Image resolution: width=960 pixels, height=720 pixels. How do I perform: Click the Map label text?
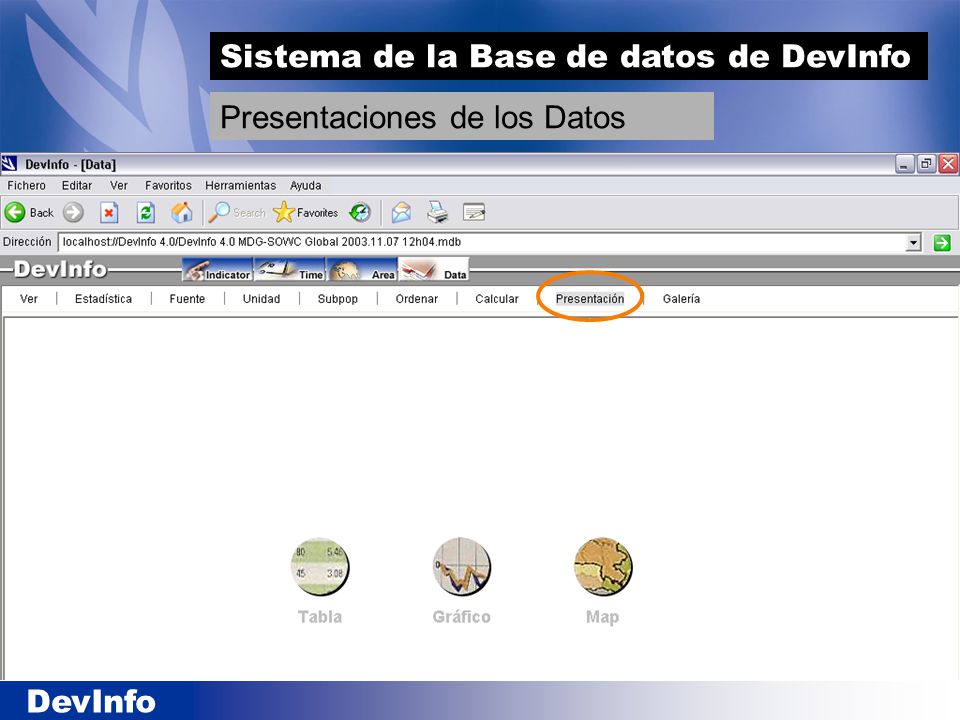(x=602, y=617)
